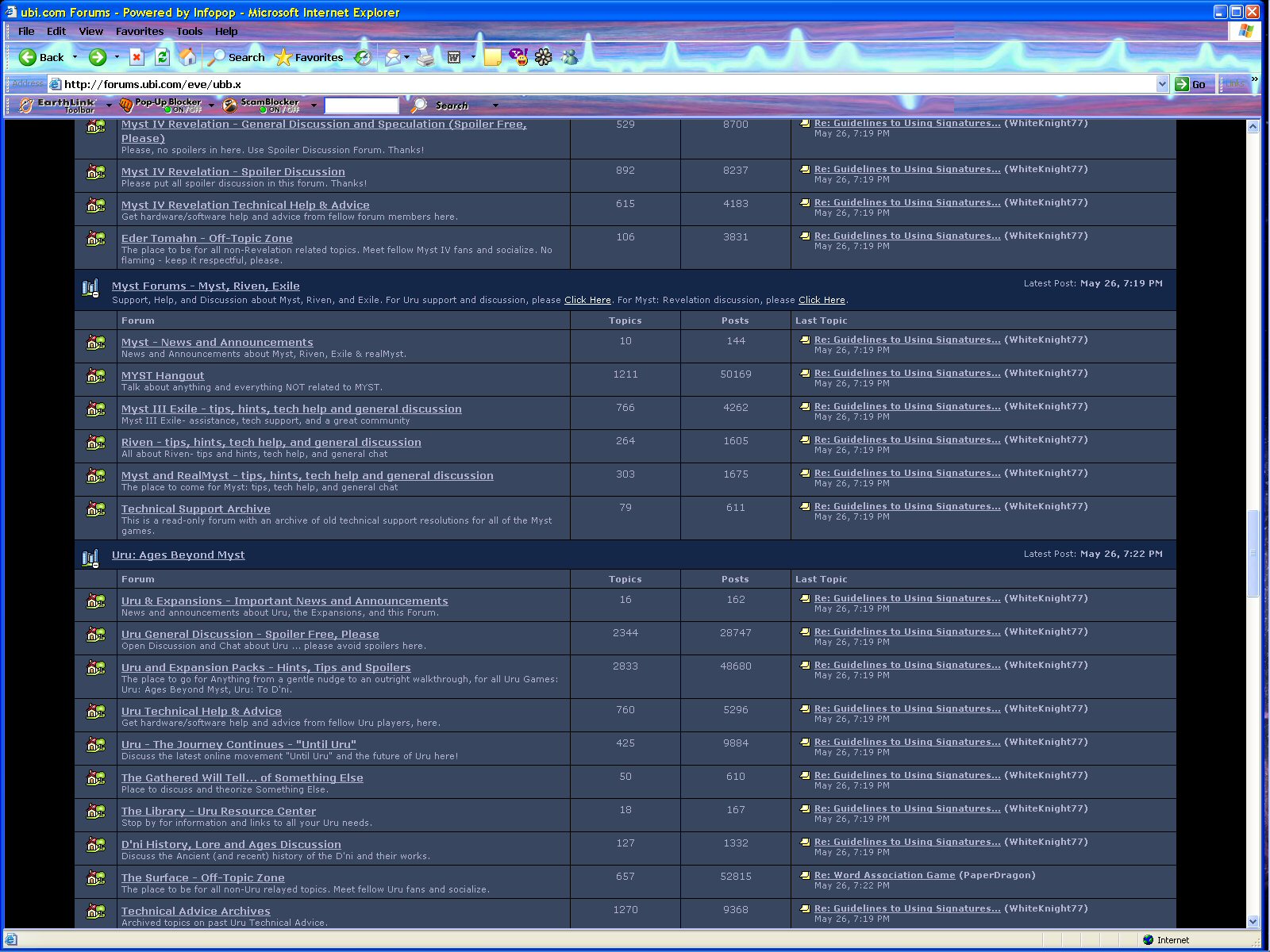Open the Favorites star button
The height and width of the screenshot is (952, 1270).
click(309, 57)
